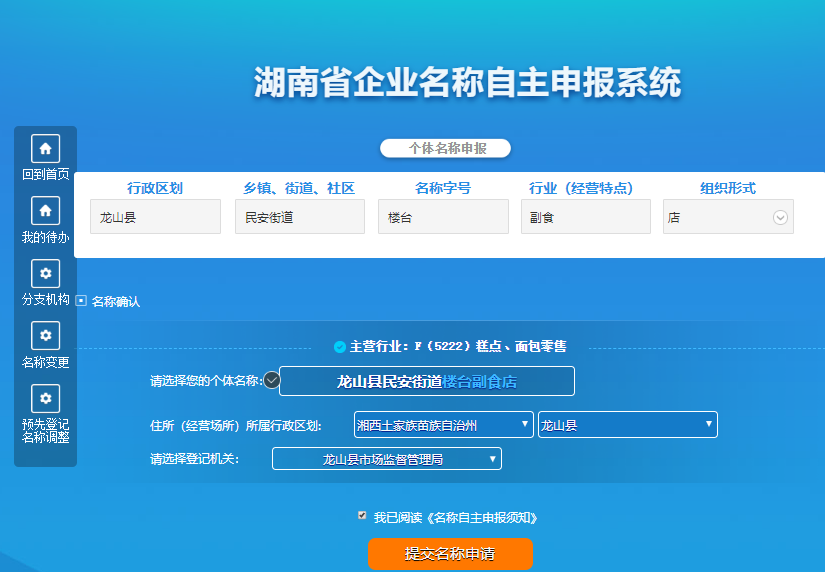Click the 湖南省企业名称自主申报系统 title

click(467, 82)
